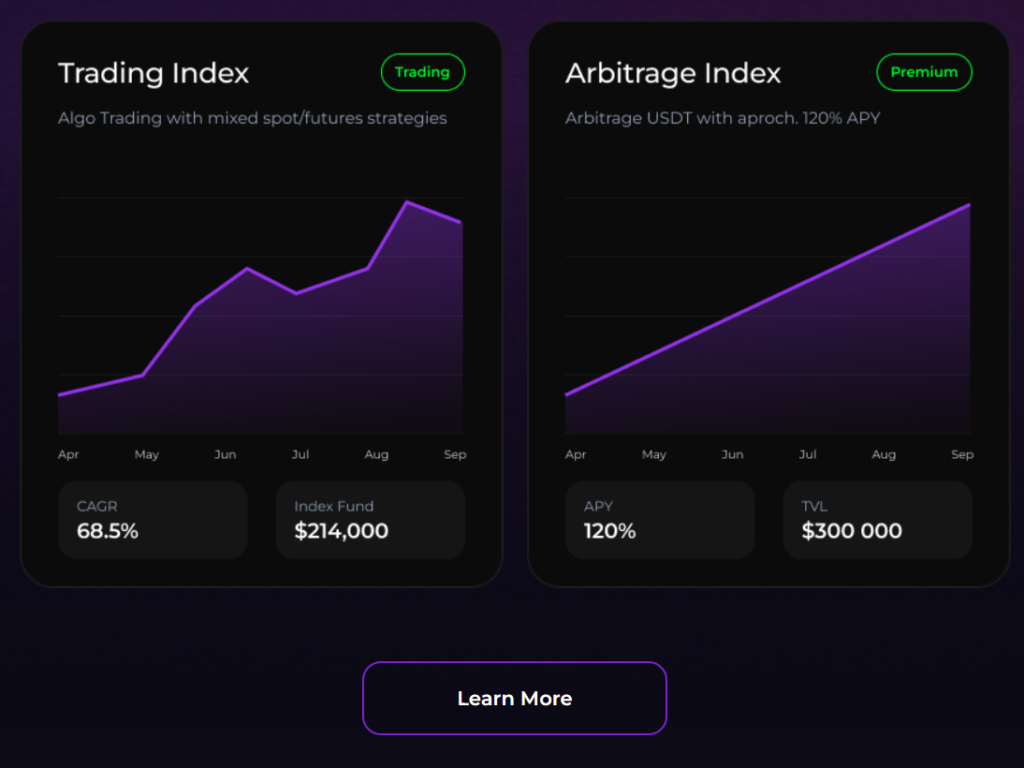
Task: Click the Algo Trading strategies description
Action: [252, 118]
